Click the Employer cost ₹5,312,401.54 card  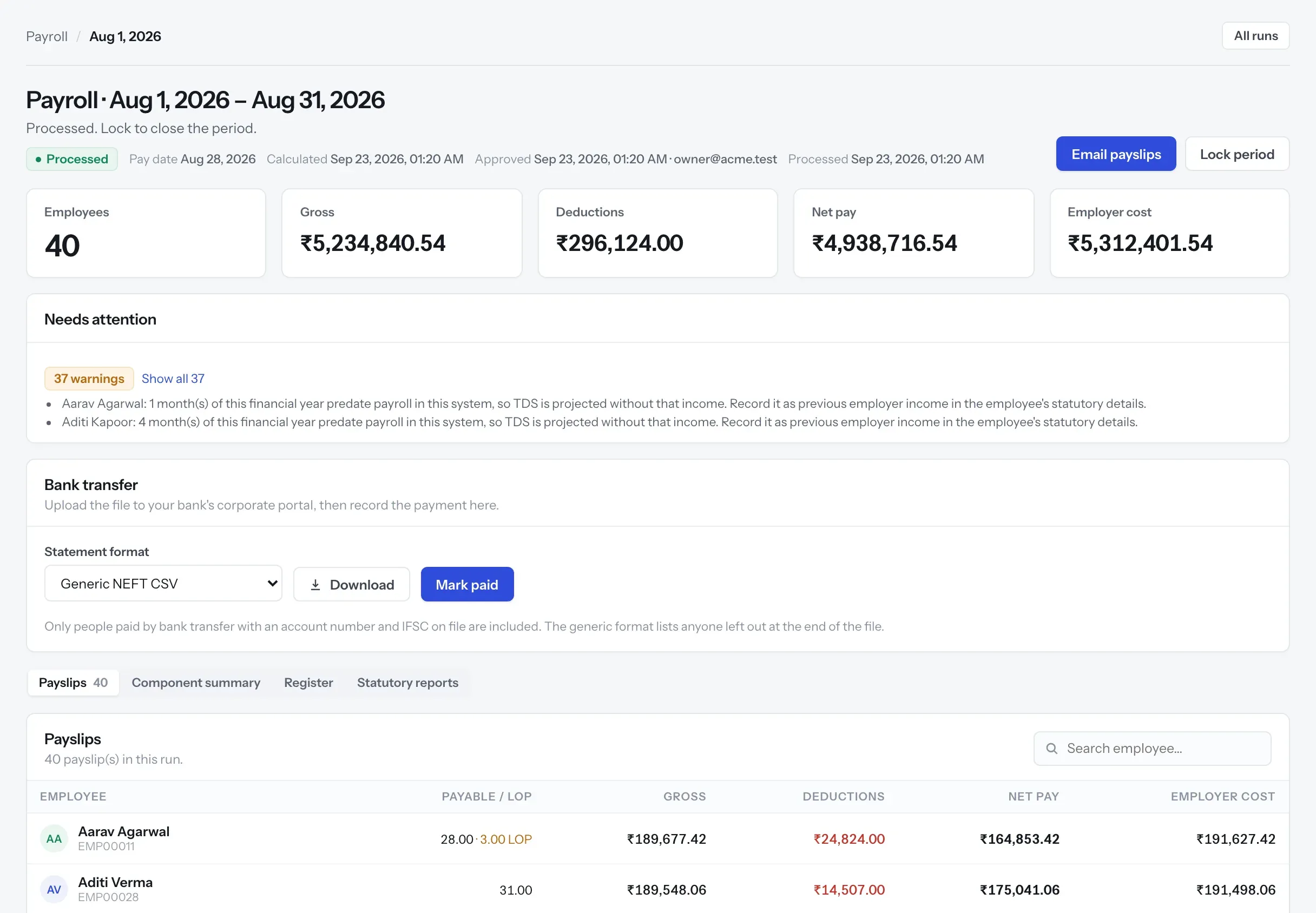pyautogui.click(x=1169, y=234)
